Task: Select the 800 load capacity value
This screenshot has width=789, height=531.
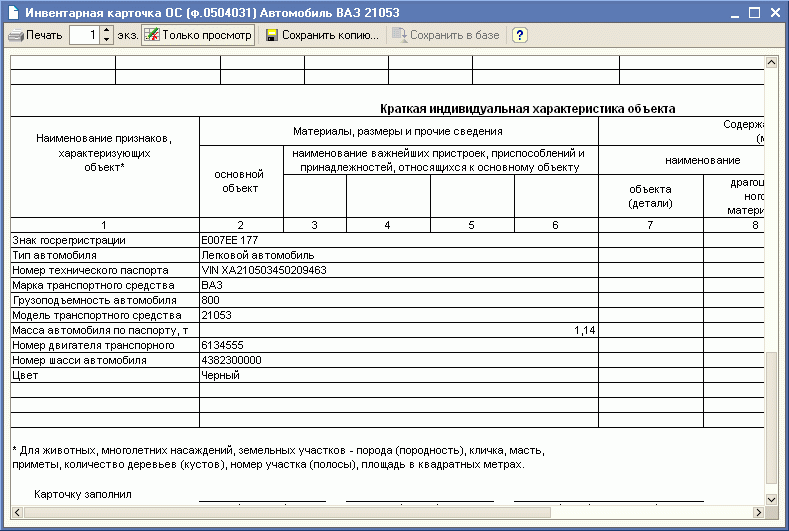Action: click(399, 300)
